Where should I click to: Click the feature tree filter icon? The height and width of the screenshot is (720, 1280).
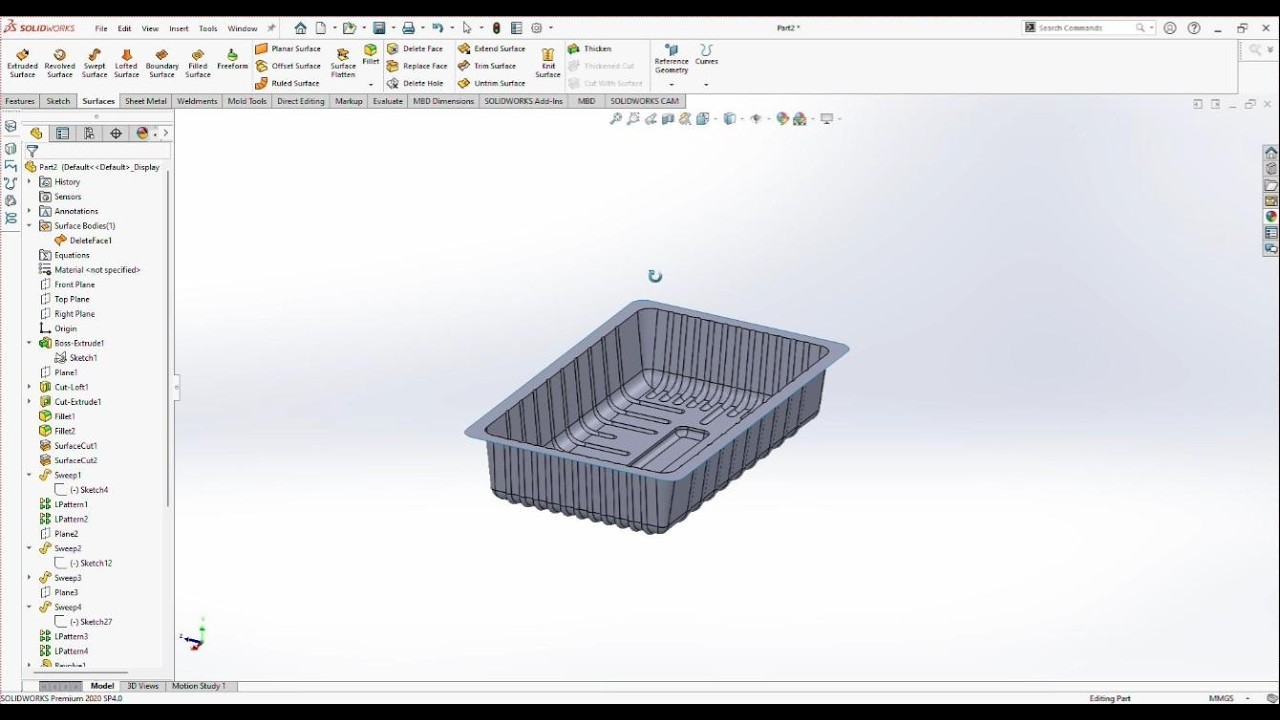(x=32, y=151)
